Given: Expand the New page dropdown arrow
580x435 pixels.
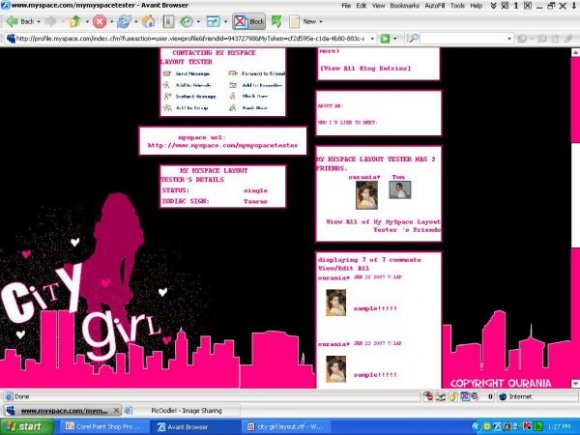Looking at the screenshot, I should (321, 22).
